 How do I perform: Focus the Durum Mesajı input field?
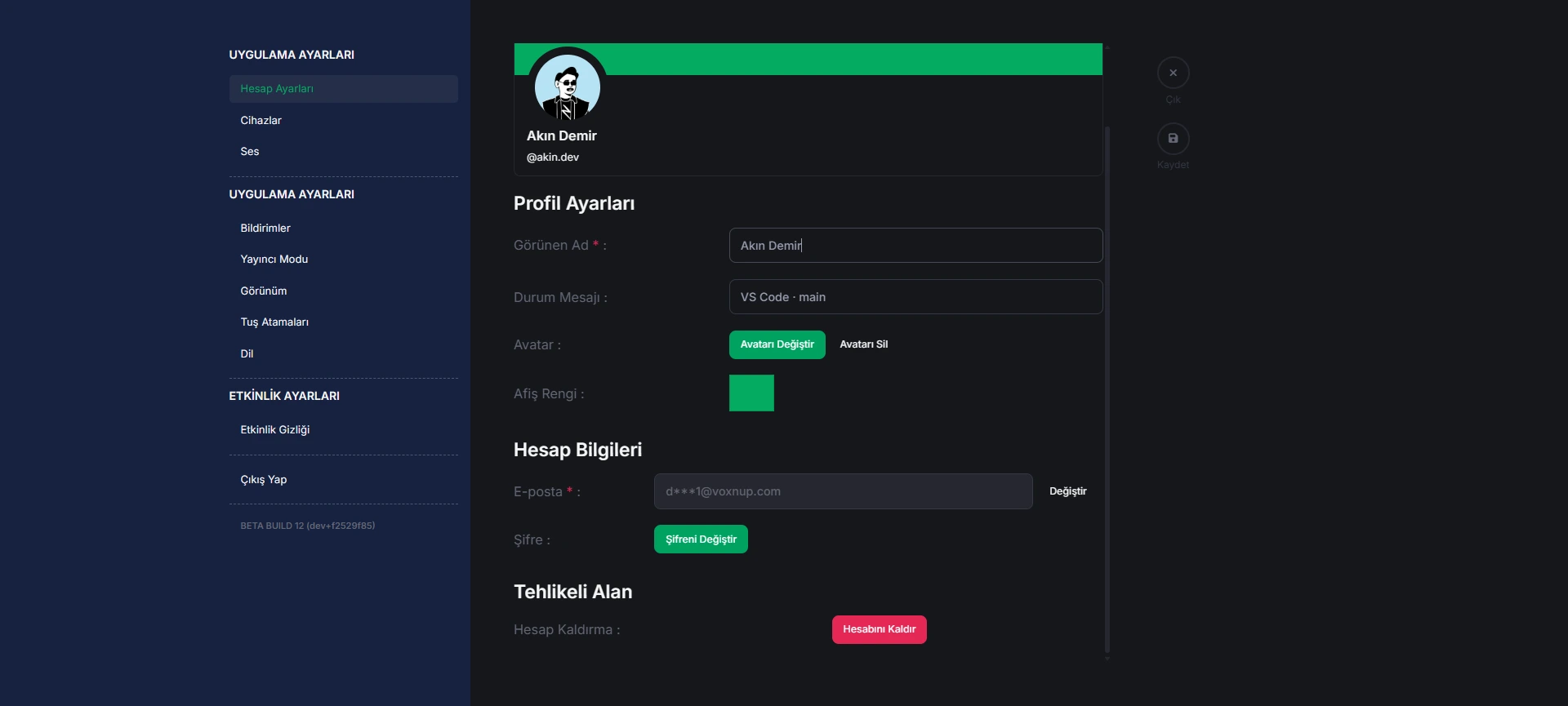pos(915,297)
